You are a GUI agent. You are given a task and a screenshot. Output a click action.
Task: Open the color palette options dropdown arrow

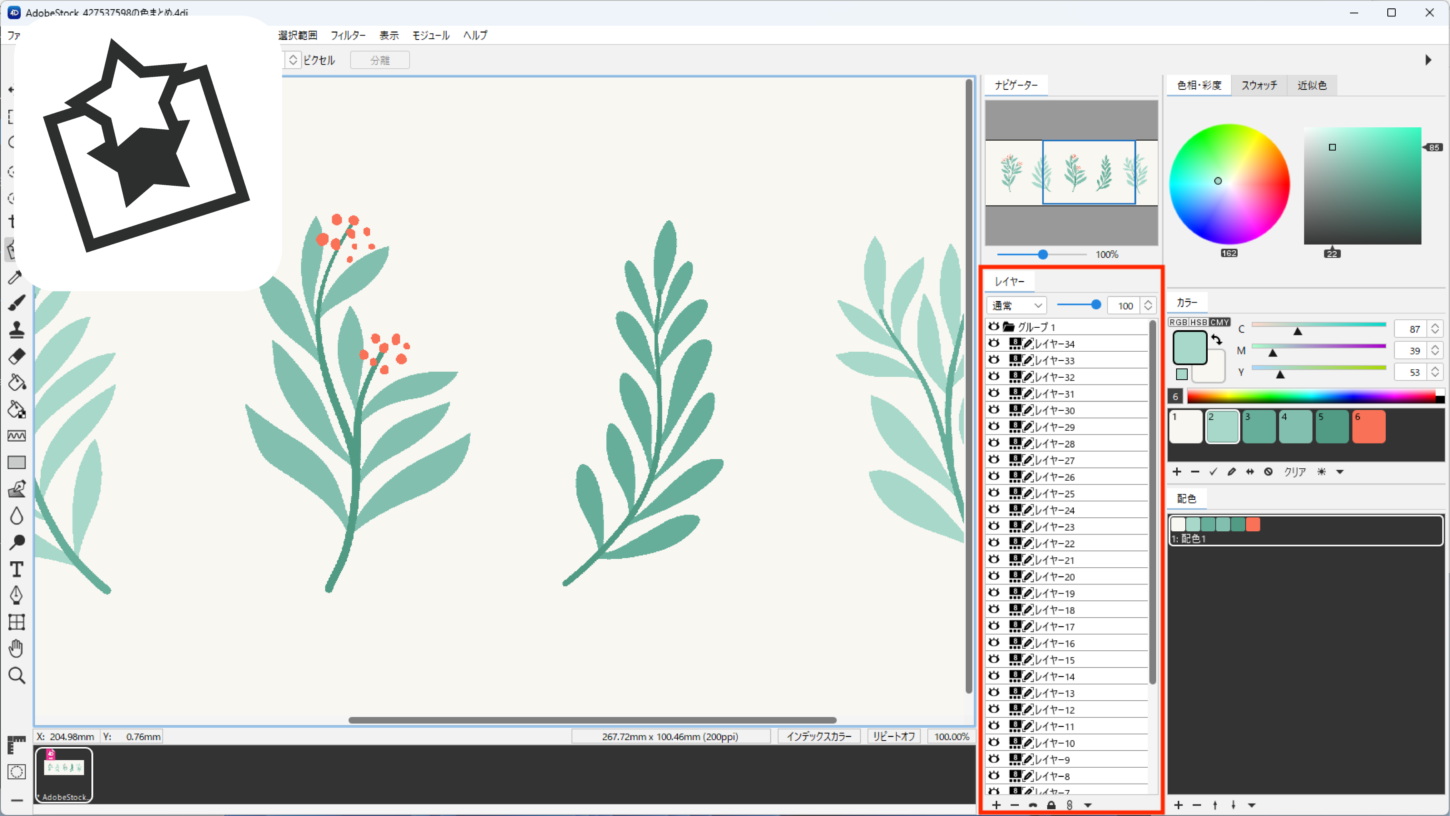click(x=1340, y=472)
